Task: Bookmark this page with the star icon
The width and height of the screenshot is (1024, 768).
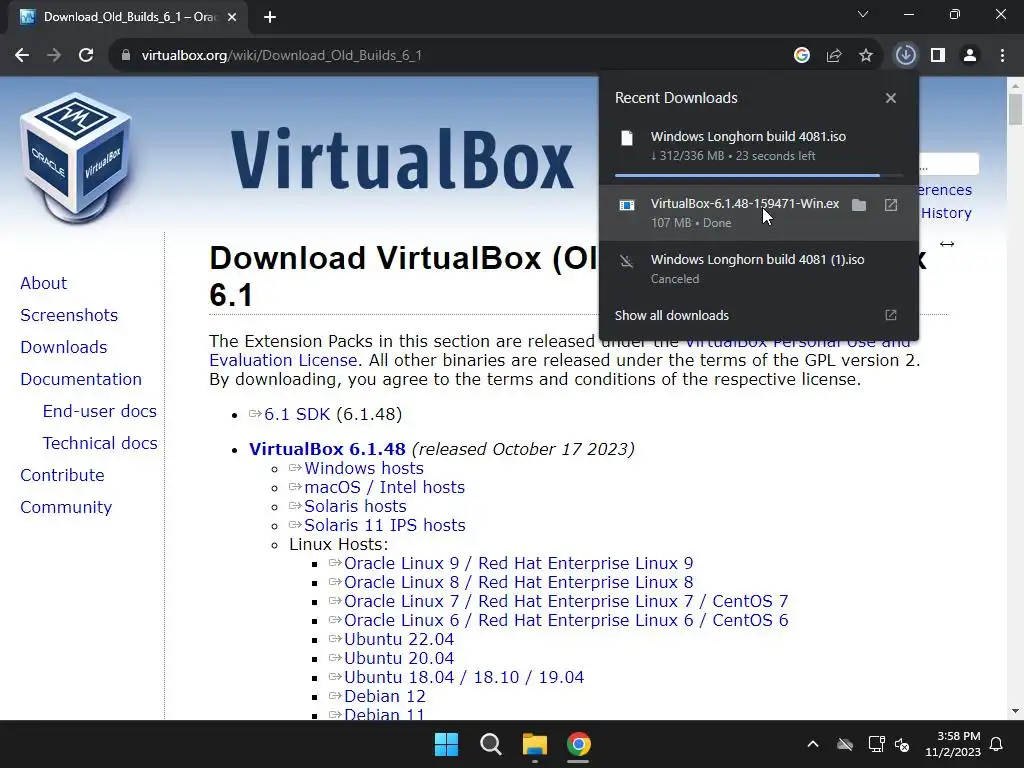Action: [865, 56]
